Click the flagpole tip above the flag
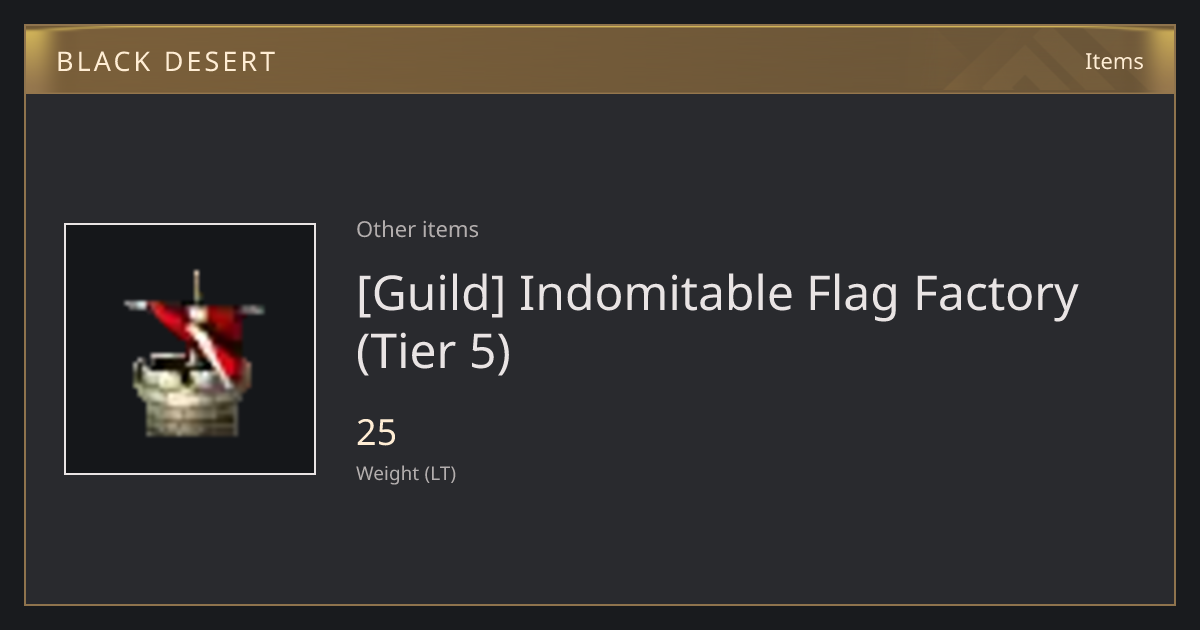This screenshot has height=630, width=1200. pyautogui.click(x=197, y=280)
